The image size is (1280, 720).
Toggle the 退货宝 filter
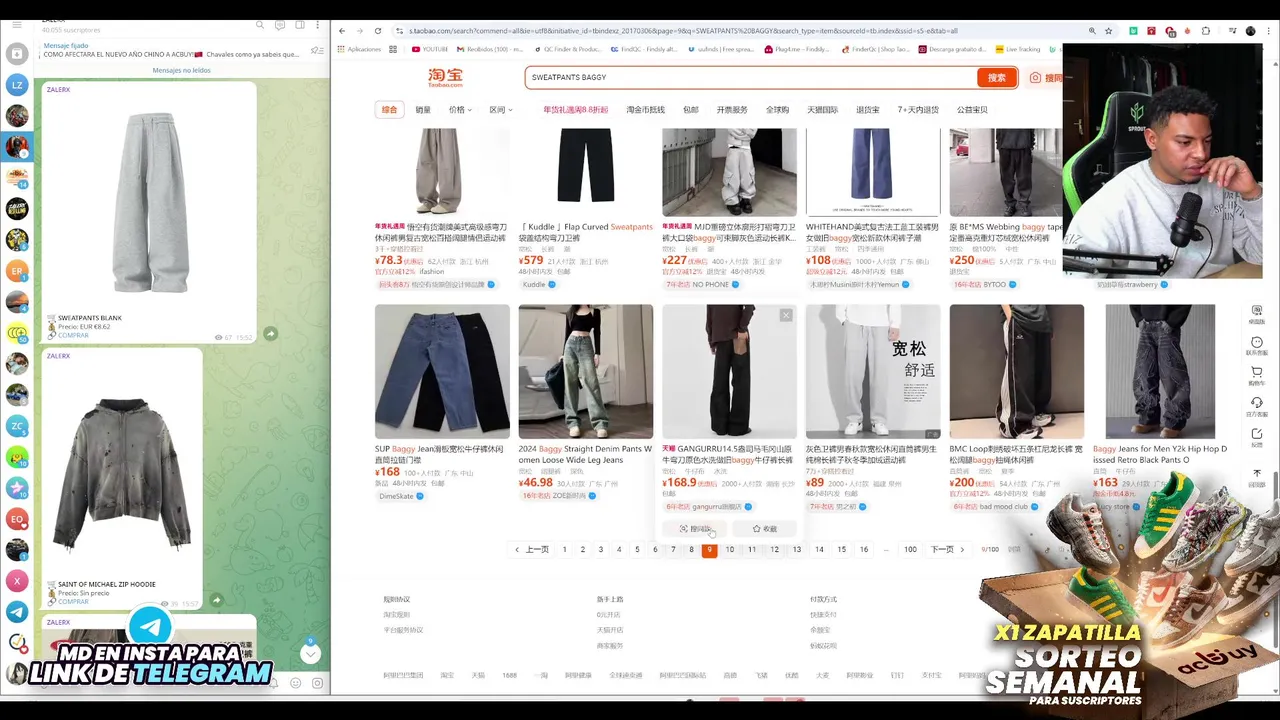[x=867, y=110]
